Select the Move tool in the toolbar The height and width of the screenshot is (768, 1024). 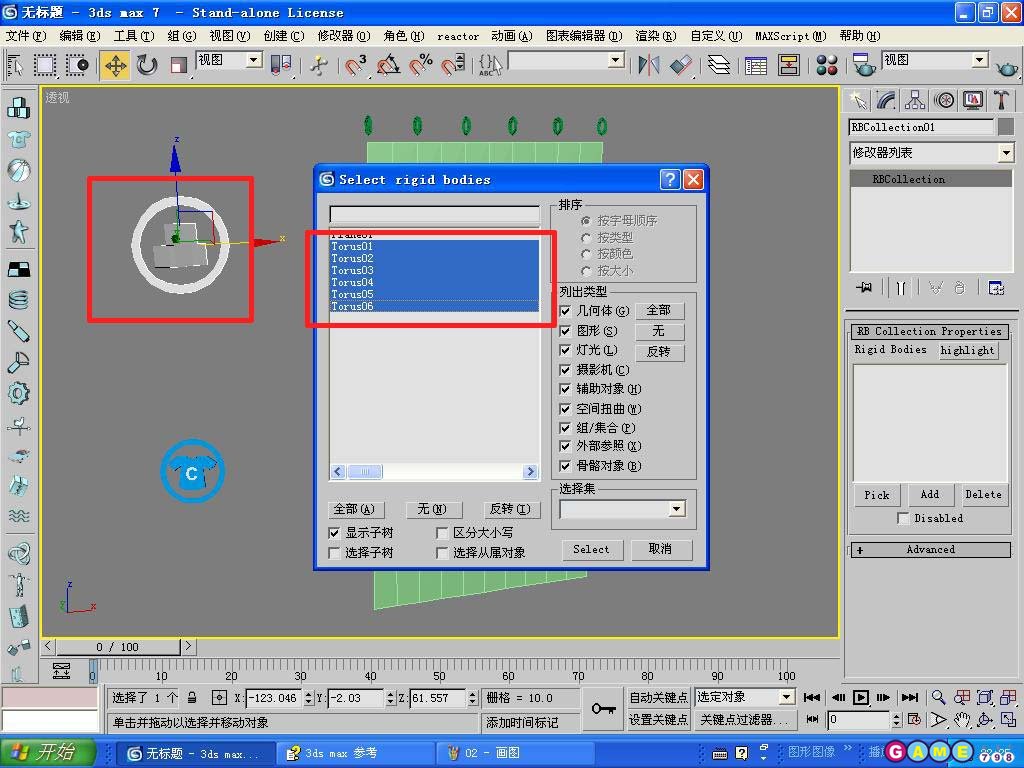point(115,66)
